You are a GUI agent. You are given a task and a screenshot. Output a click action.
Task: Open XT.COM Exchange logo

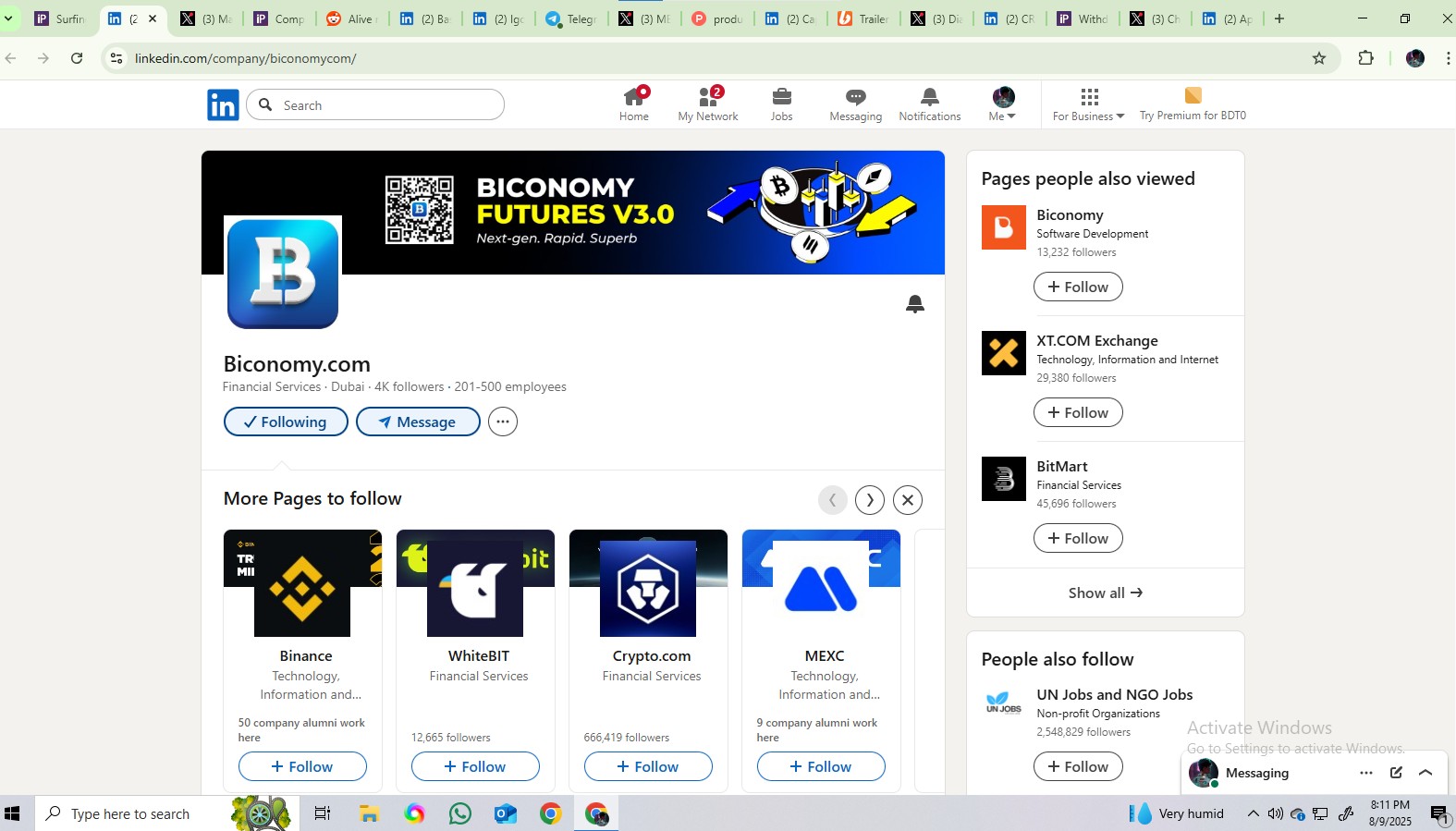coord(1004,353)
